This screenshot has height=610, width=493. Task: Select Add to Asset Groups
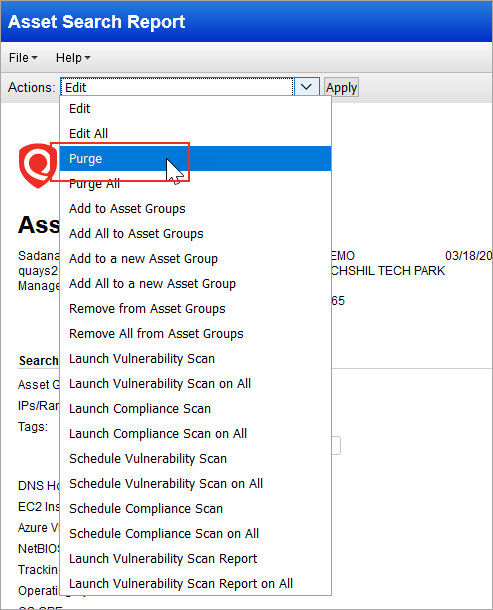tap(195, 209)
